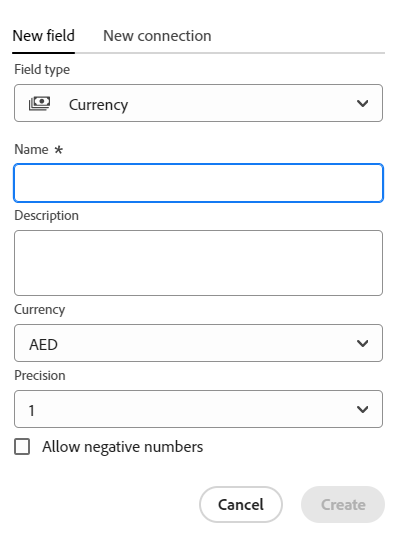Click the chevron arrow in Precision dropdown

(362, 409)
